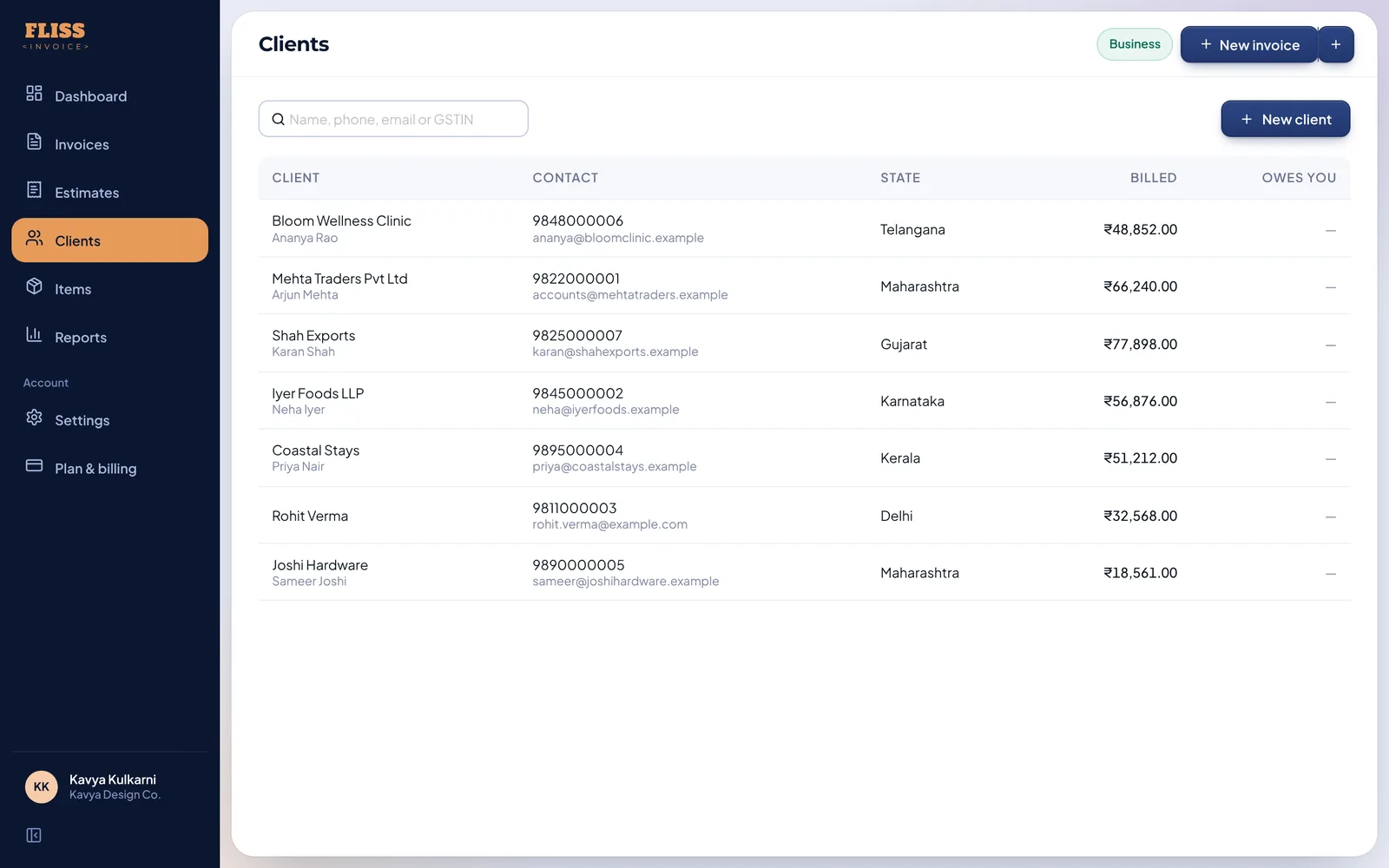Click email ananya@bloomclinic.example
This screenshot has height=868, width=1389.
pos(618,238)
